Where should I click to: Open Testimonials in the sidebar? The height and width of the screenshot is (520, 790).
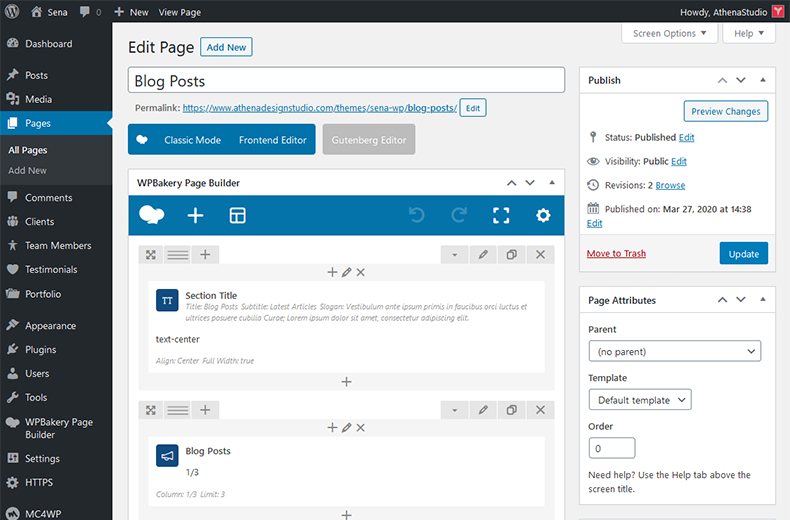(x=51, y=270)
